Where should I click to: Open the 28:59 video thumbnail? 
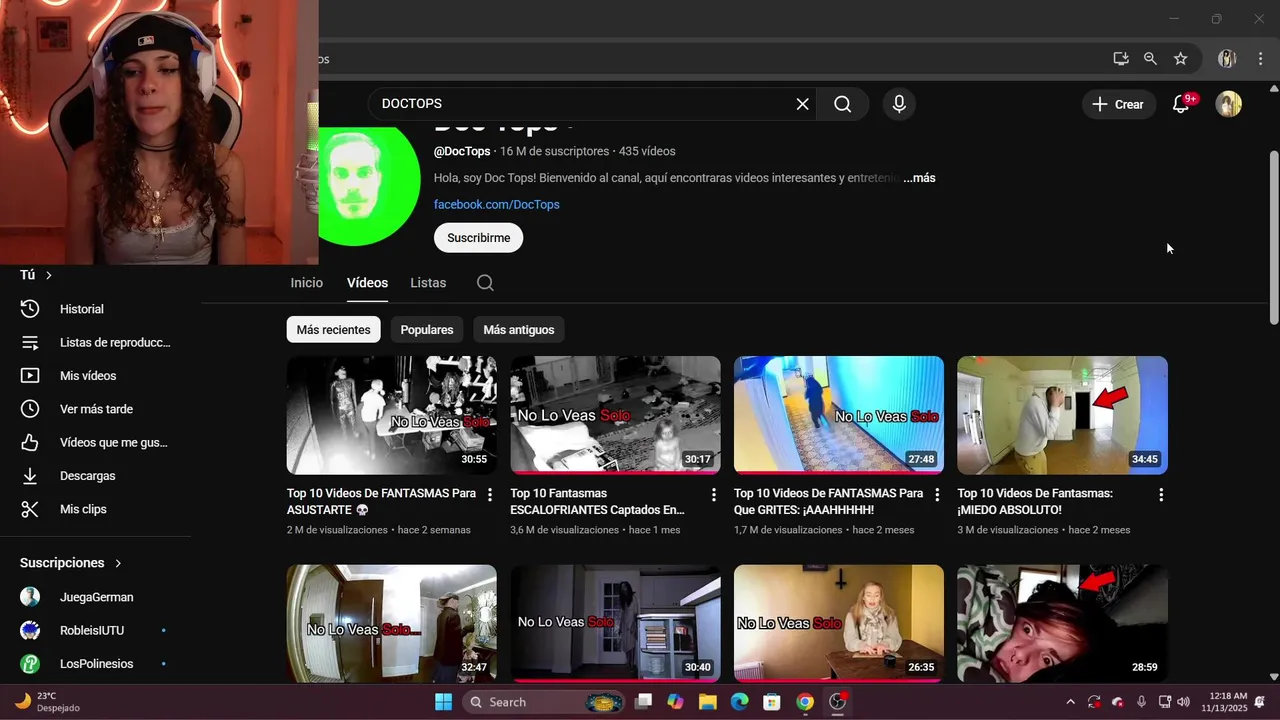click(x=1062, y=623)
